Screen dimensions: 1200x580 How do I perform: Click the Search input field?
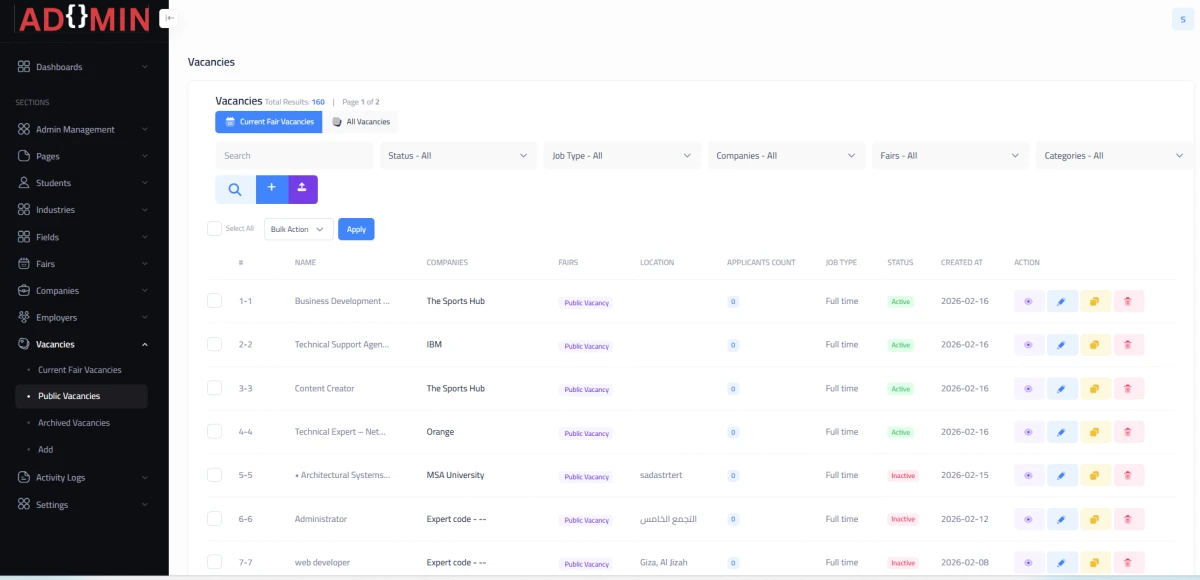tap(294, 156)
